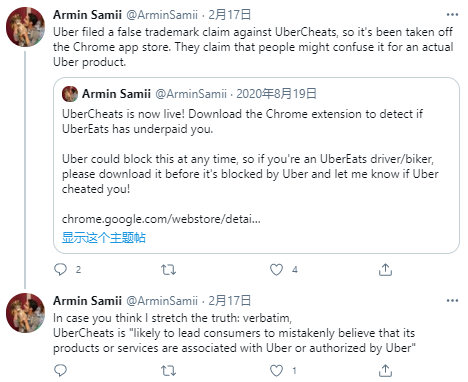This screenshot has width=468, height=382.
Task: Share the first tweet via share icon
Action: 385,269
